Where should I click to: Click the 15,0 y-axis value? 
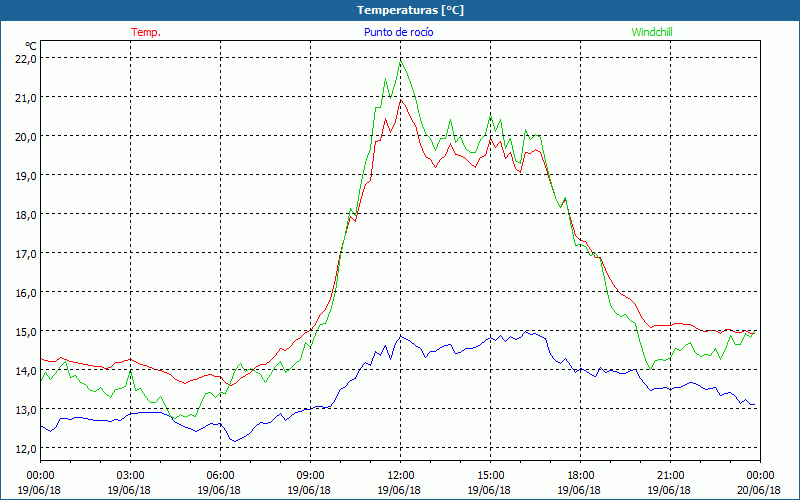pos(27,331)
